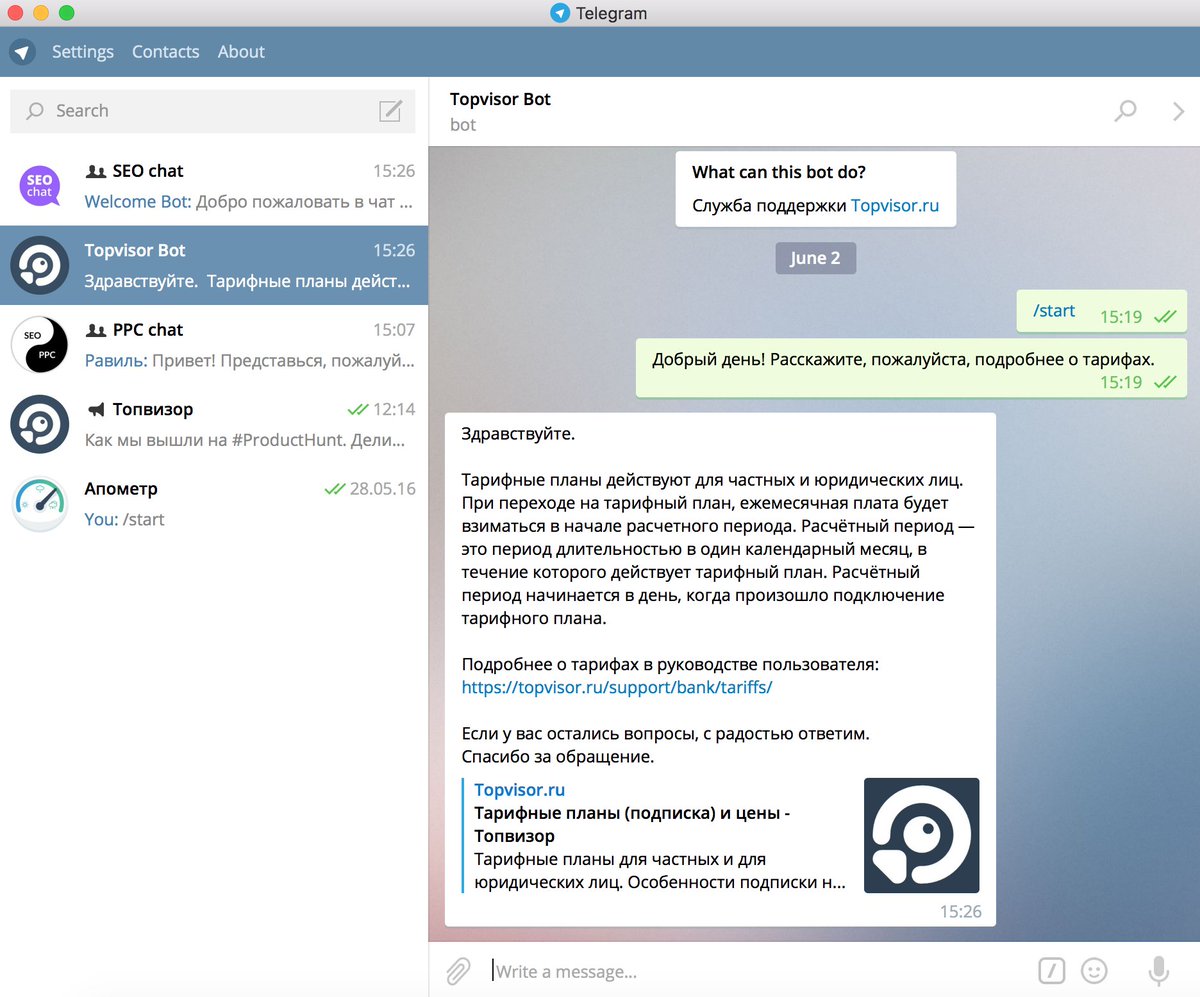
Task: Click the /start command in sent message
Action: click(x=1054, y=311)
